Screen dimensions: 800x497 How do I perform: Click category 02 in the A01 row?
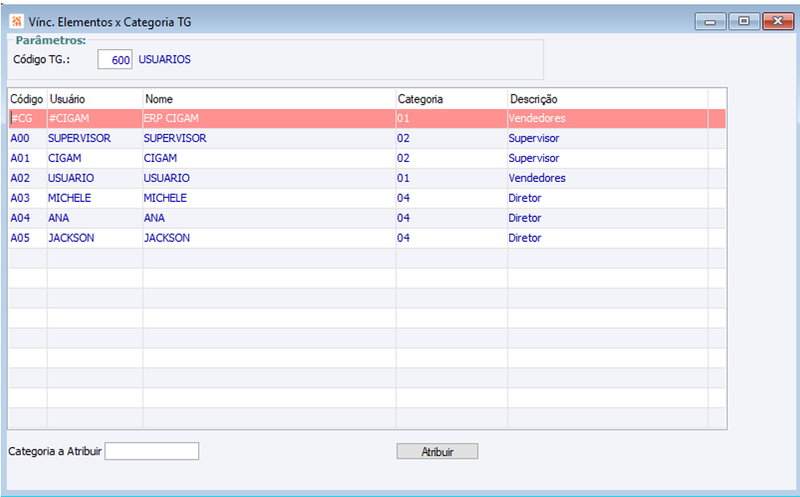pos(452,158)
